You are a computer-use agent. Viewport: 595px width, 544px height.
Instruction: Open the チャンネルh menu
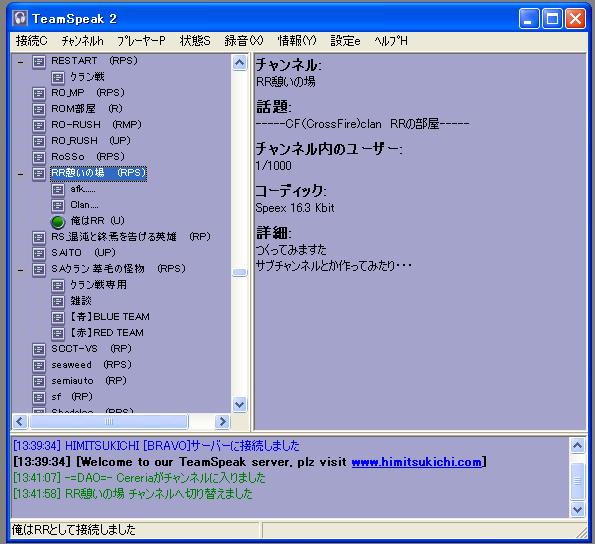82,41
